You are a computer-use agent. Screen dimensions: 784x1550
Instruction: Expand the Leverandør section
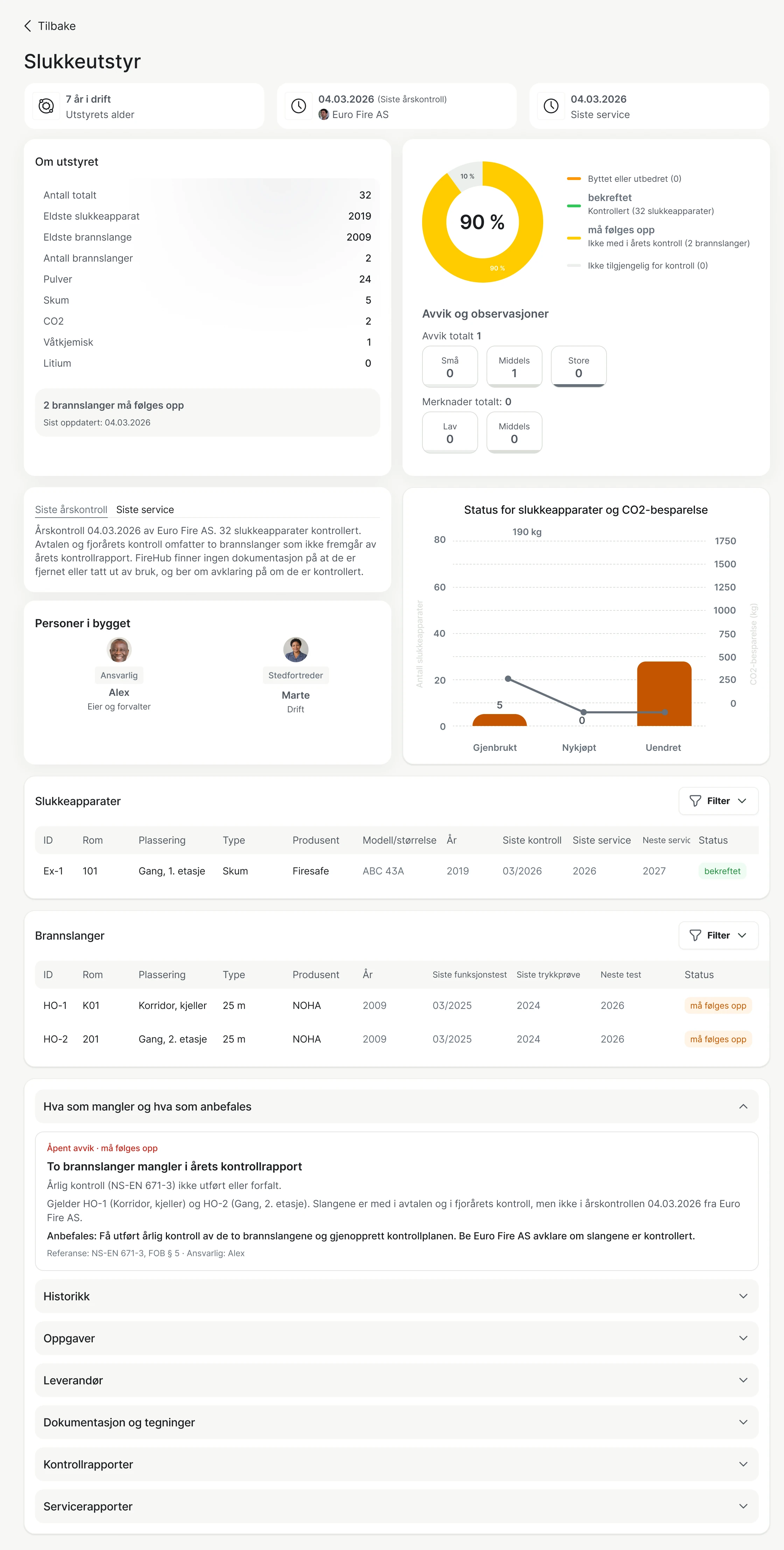coord(397,1380)
